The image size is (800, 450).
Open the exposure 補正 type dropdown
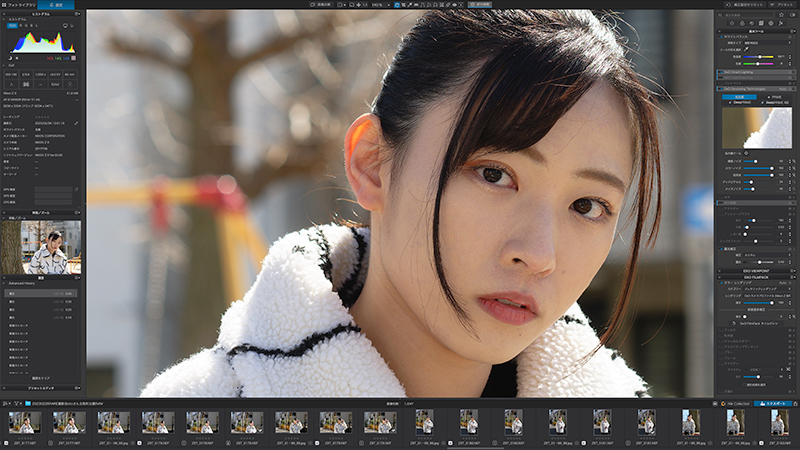click(765, 255)
